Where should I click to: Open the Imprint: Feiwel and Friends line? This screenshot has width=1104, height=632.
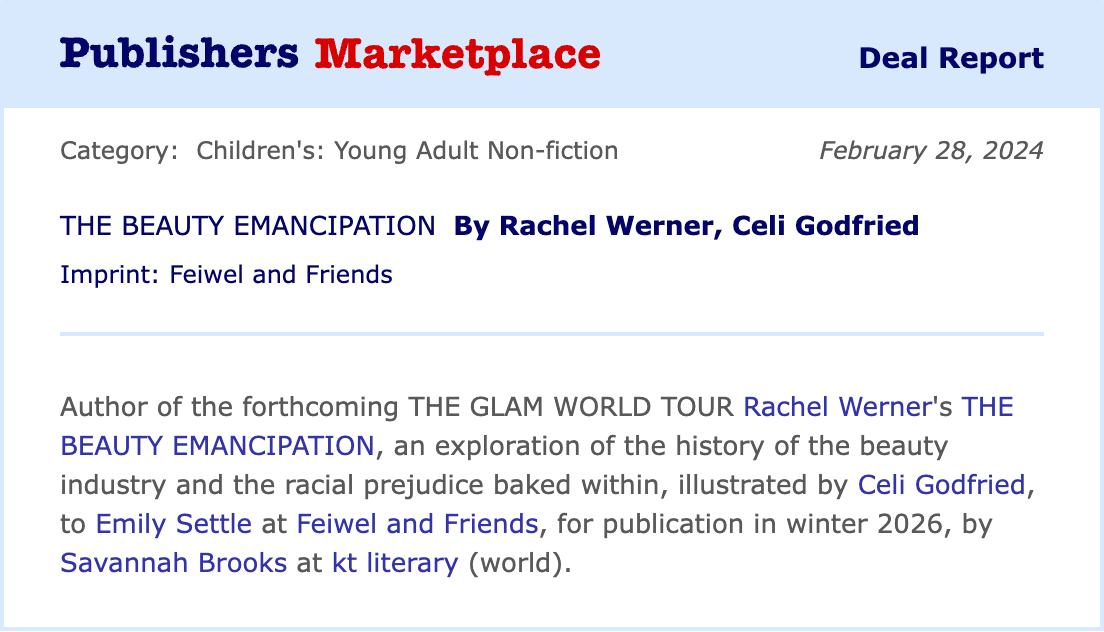pyautogui.click(x=226, y=274)
